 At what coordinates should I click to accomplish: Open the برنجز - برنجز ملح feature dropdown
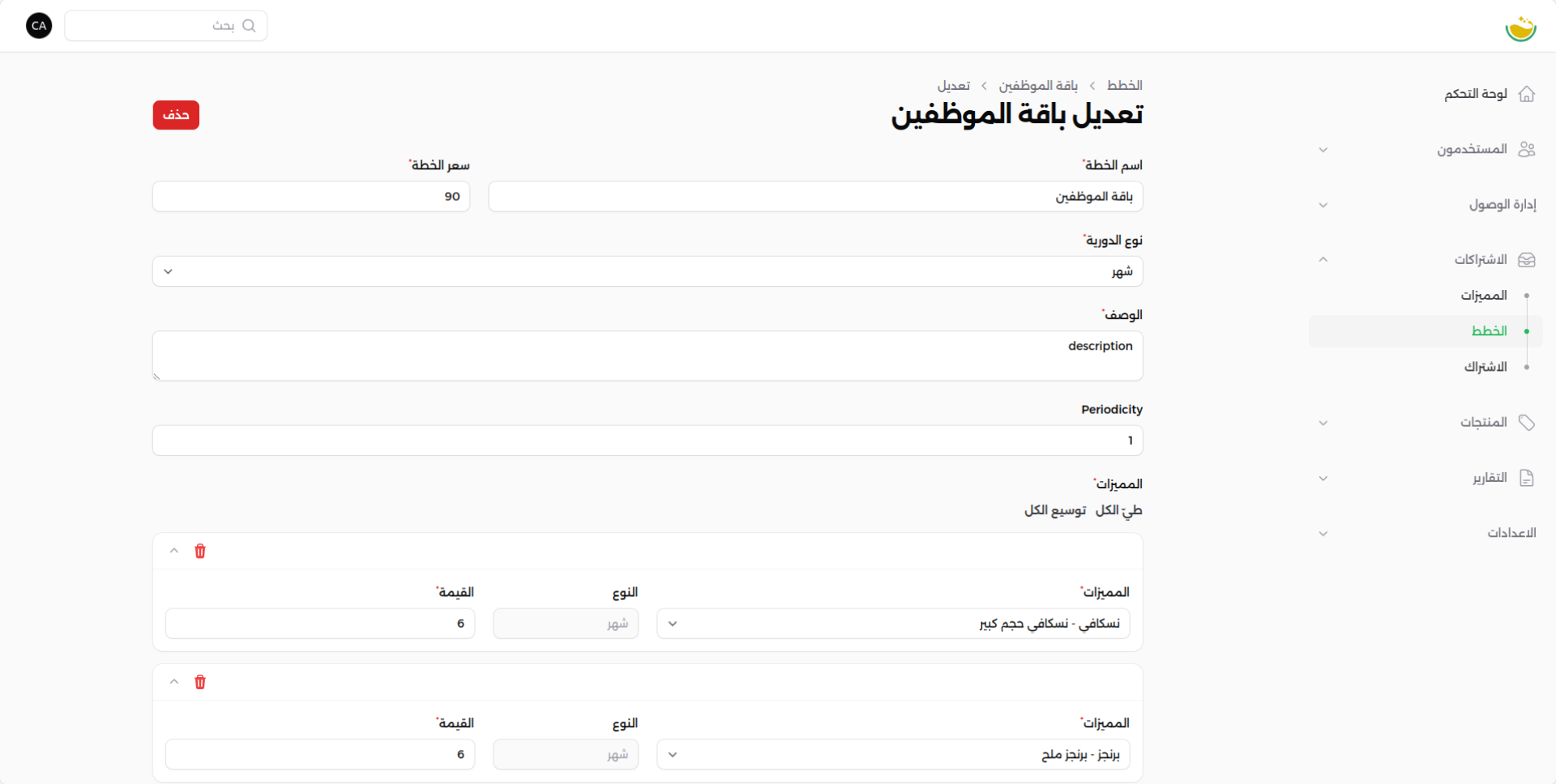[893, 755]
